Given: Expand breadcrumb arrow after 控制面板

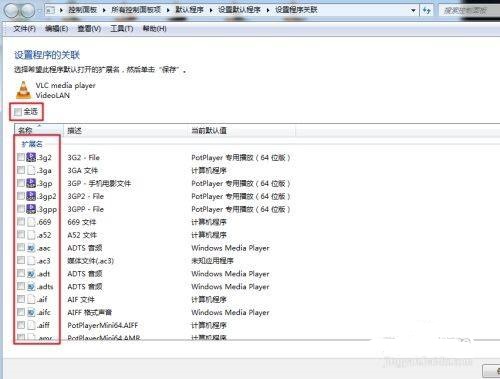Looking at the screenshot, I should (104, 10).
